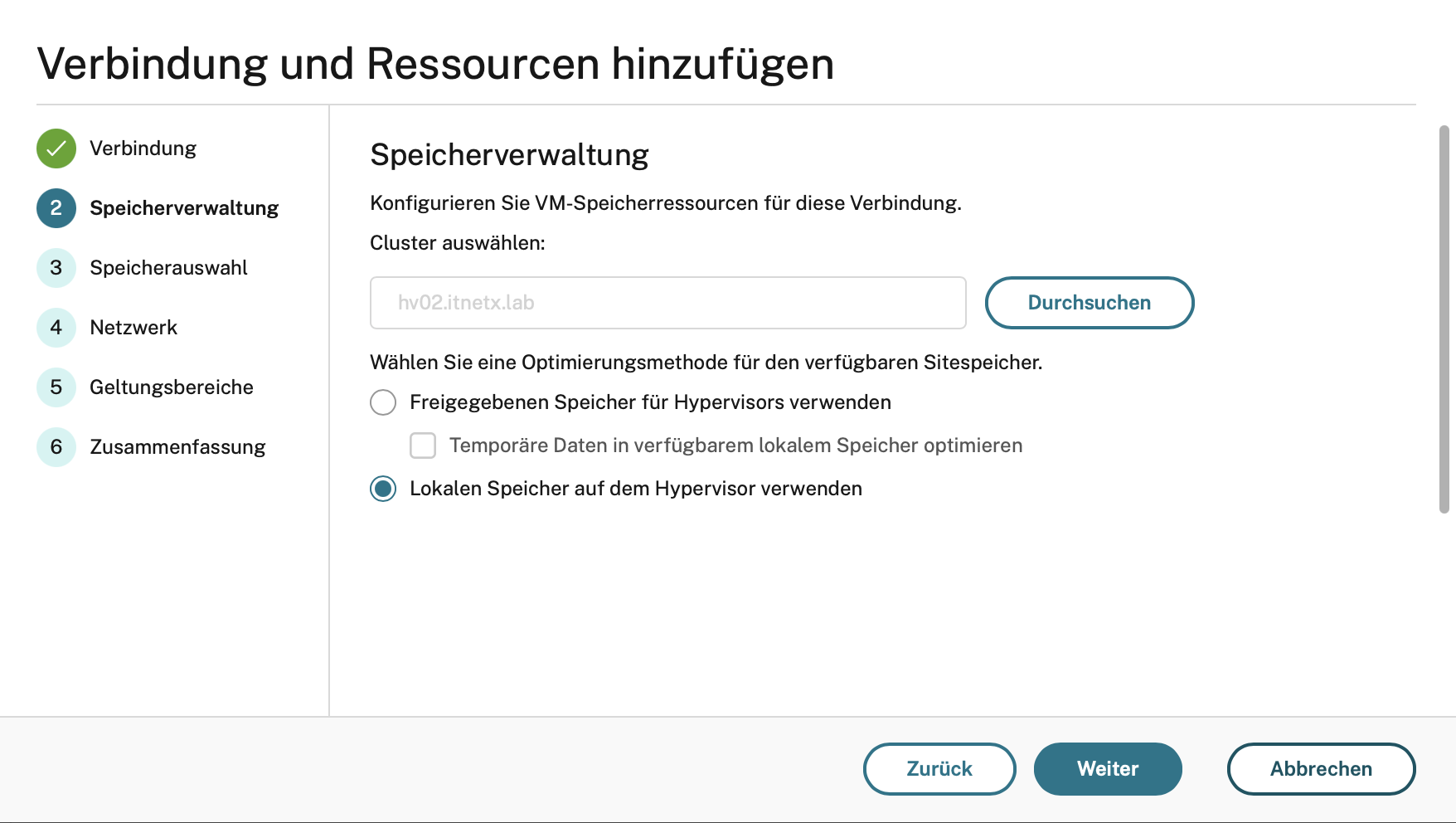The image size is (1456, 823).
Task: Click the step 6 Zusammenfassung circle icon
Action: 56,447
